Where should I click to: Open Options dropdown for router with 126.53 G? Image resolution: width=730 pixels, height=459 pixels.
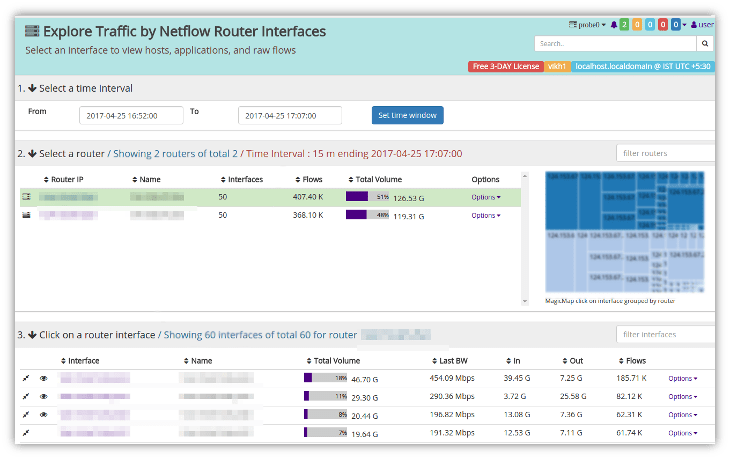[x=486, y=197]
